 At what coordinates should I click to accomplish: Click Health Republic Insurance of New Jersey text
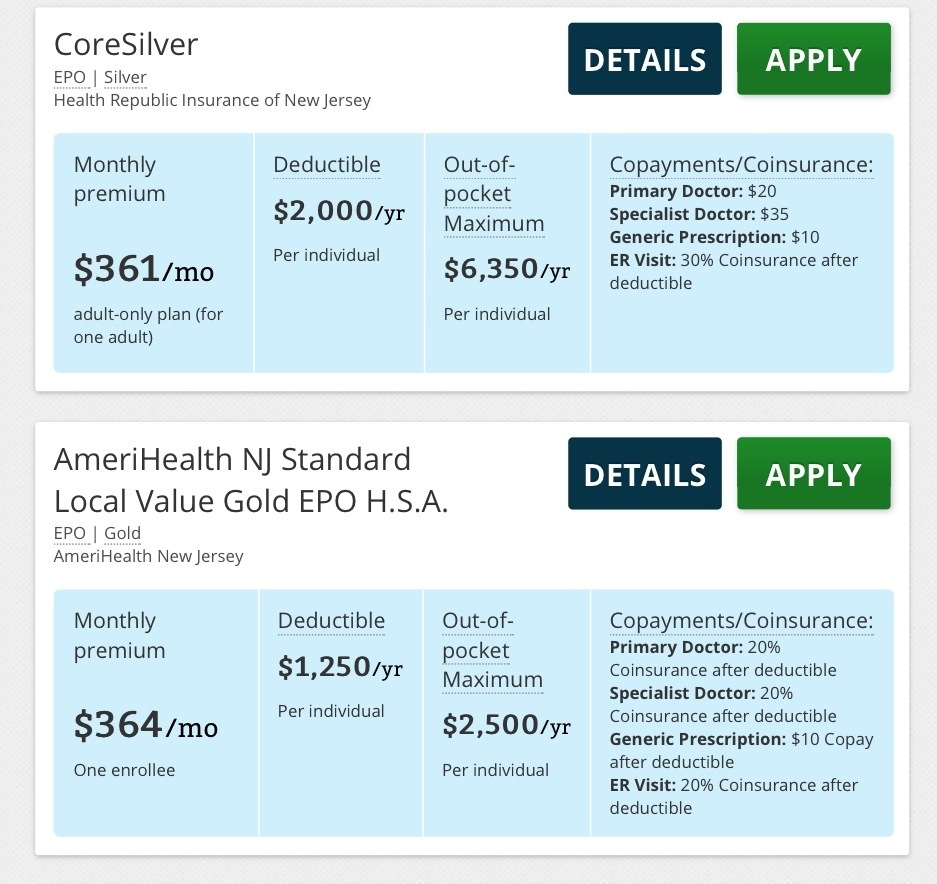pos(212,100)
